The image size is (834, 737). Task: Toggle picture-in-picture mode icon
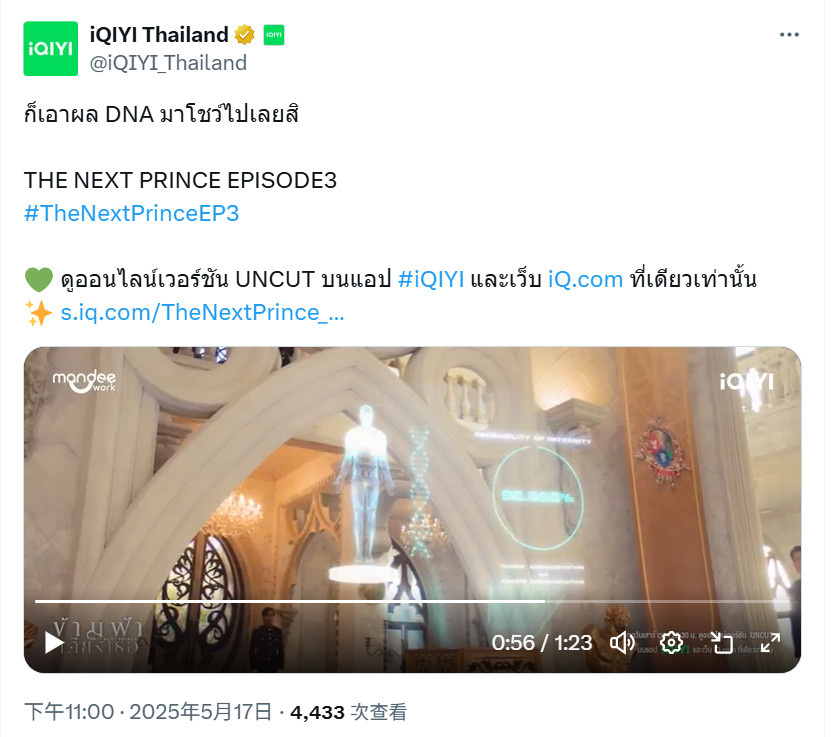point(722,643)
